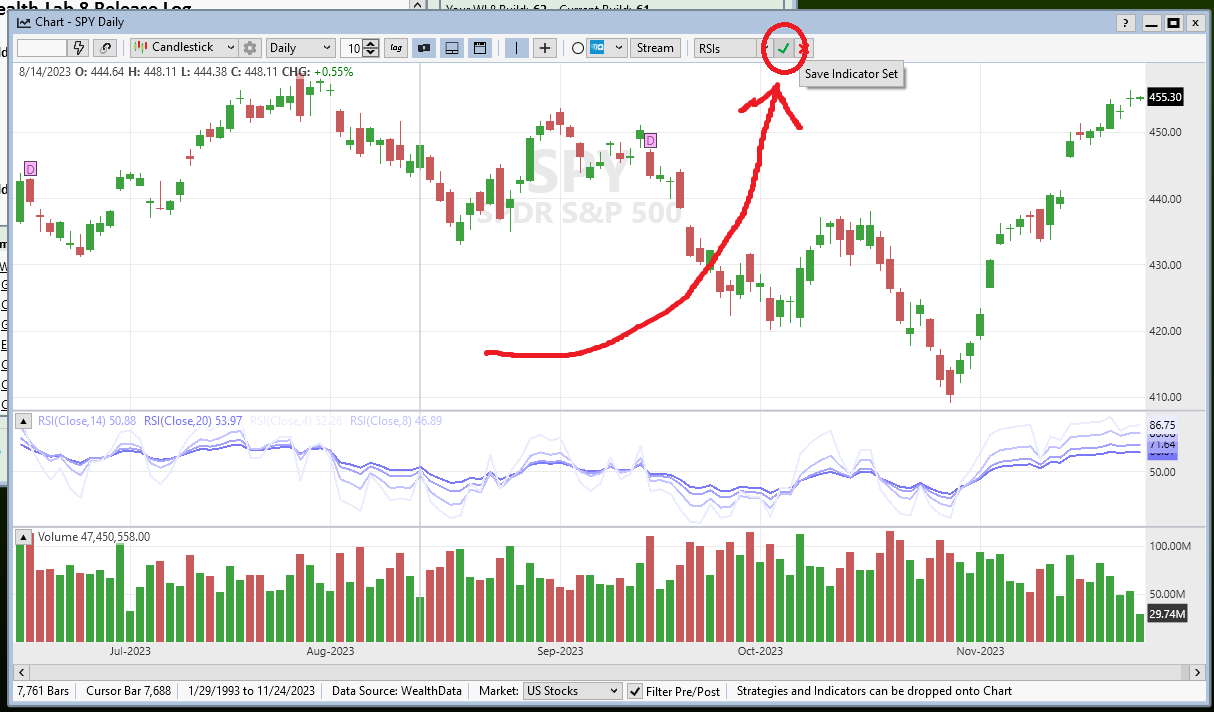The image size is (1214, 712).
Task: Click the 455.30 current price label
Action: 1167,97
